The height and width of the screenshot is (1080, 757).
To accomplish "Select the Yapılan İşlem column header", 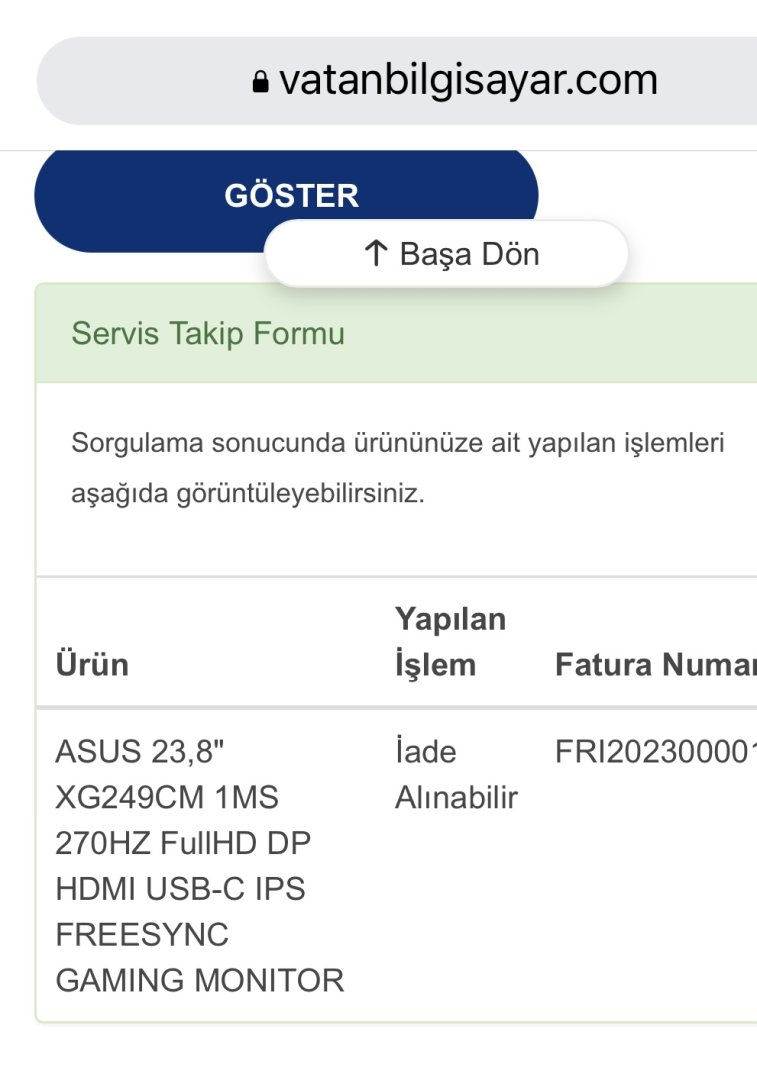I will tap(450, 641).
